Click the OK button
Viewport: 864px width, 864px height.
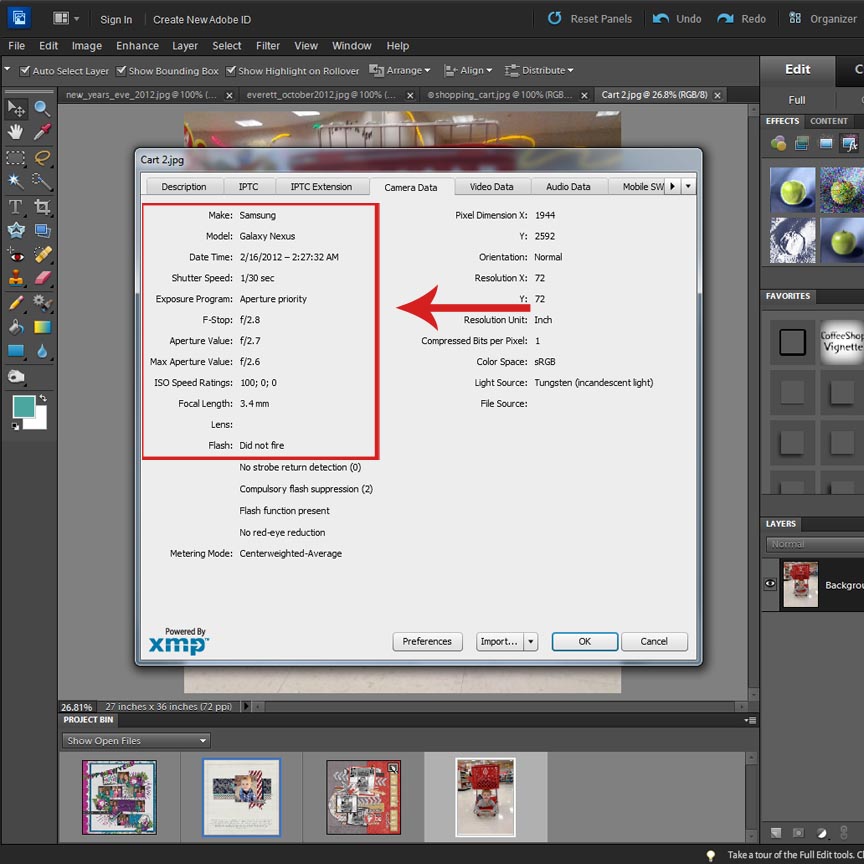[x=585, y=641]
